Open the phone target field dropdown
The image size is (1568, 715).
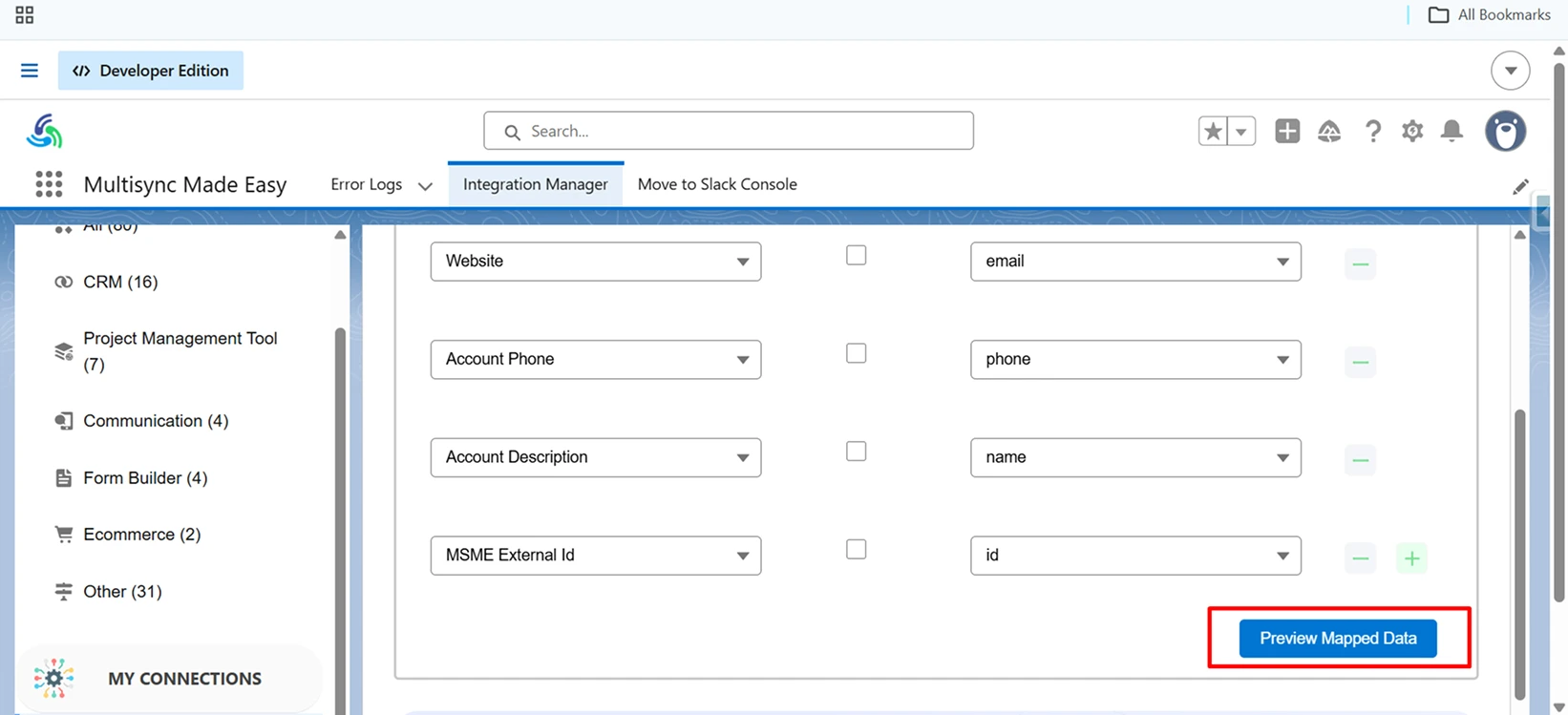tap(1135, 360)
